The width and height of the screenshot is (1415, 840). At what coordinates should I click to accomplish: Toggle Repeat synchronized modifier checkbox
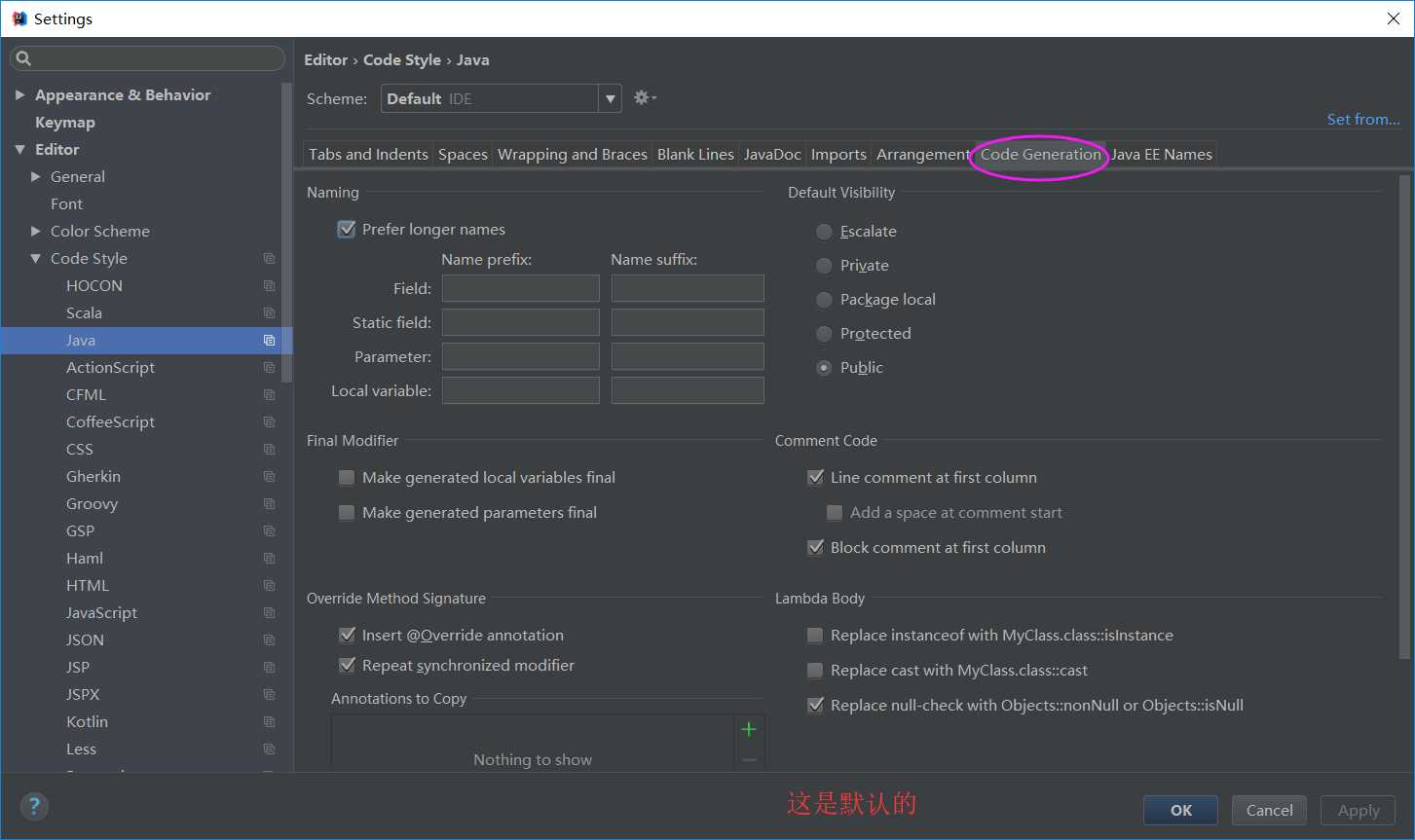[347, 665]
